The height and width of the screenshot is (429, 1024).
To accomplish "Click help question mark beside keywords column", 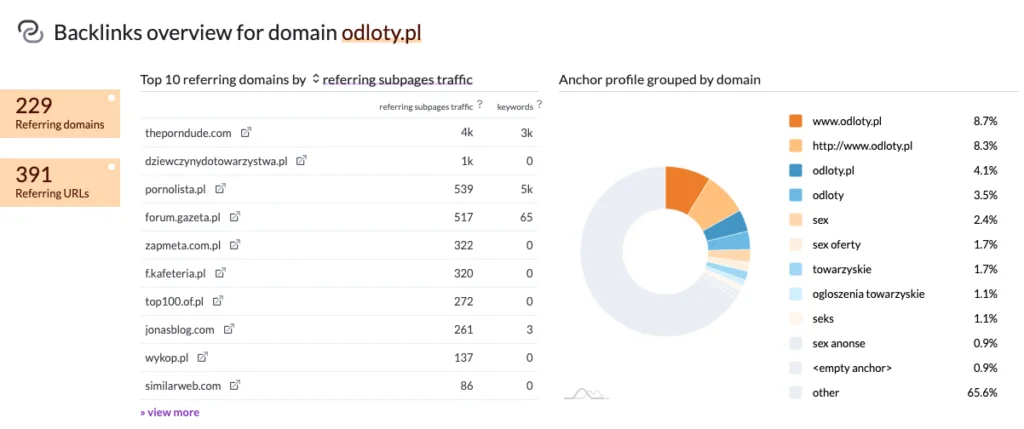I will (538, 104).
